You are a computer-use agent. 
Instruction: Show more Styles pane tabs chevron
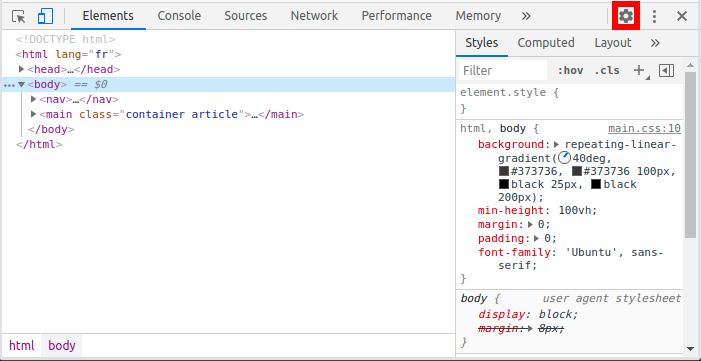tap(655, 43)
